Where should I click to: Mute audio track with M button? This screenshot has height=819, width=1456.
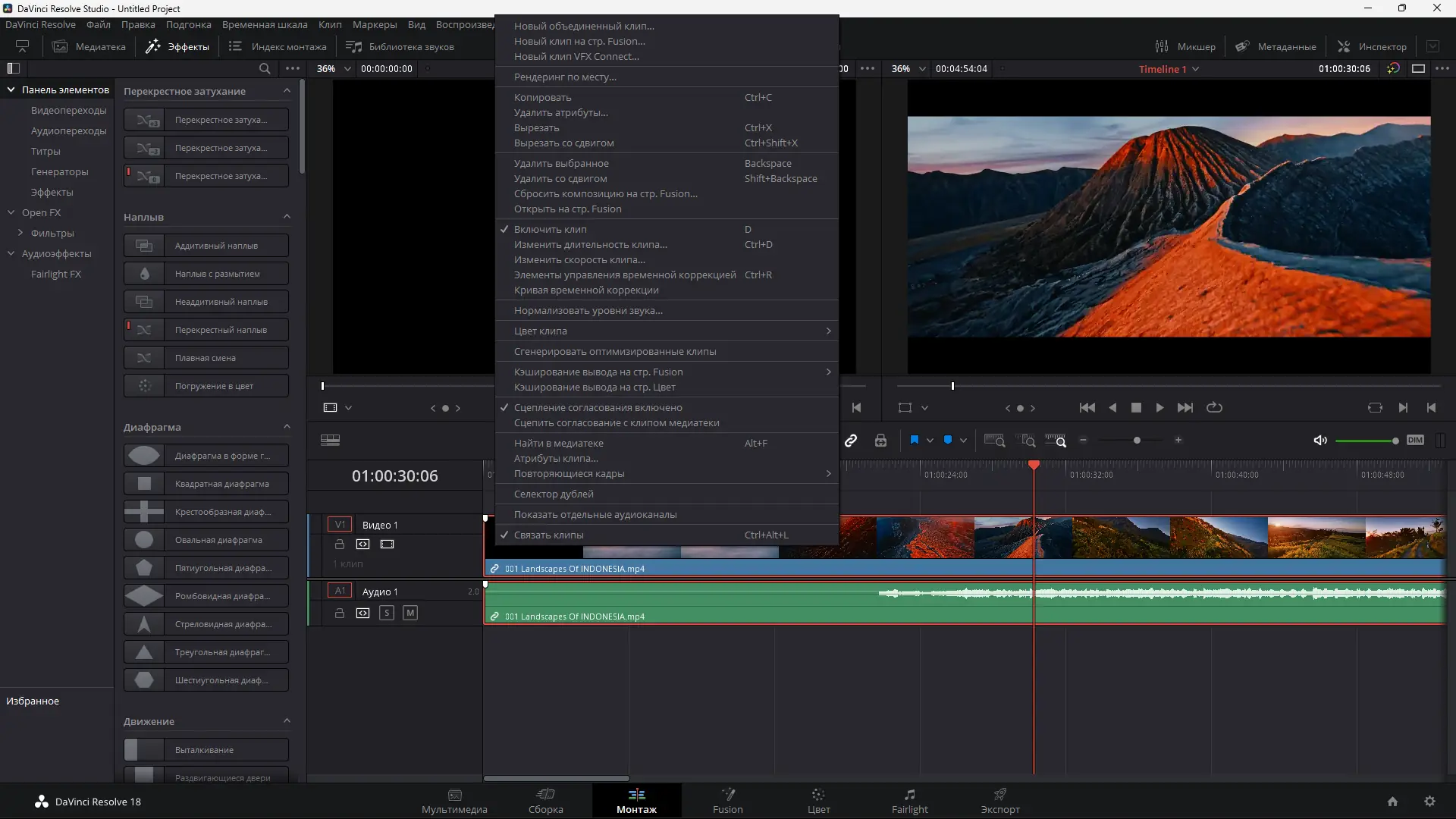[x=410, y=613]
